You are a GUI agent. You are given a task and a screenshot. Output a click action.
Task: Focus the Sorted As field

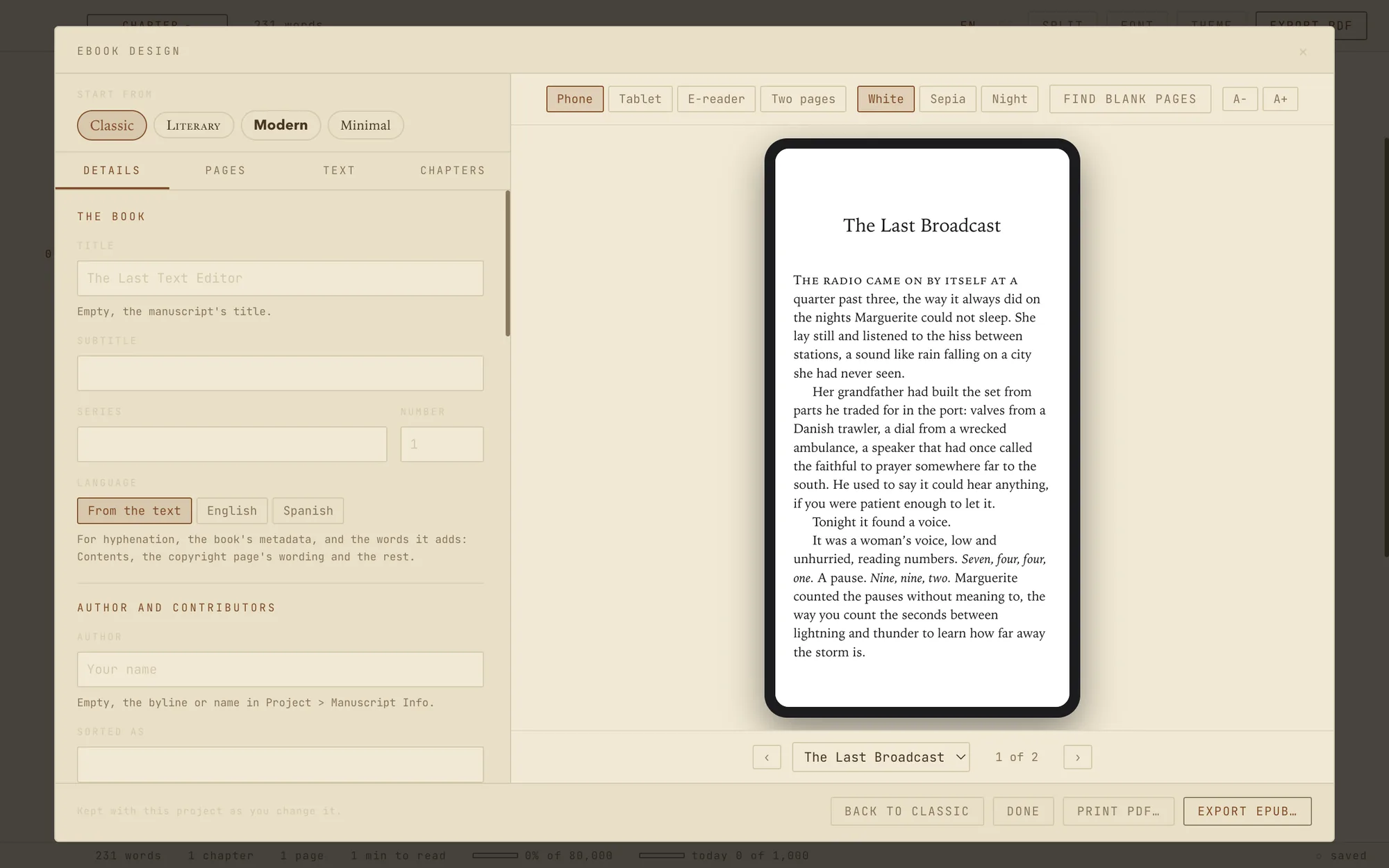(x=281, y=765)
